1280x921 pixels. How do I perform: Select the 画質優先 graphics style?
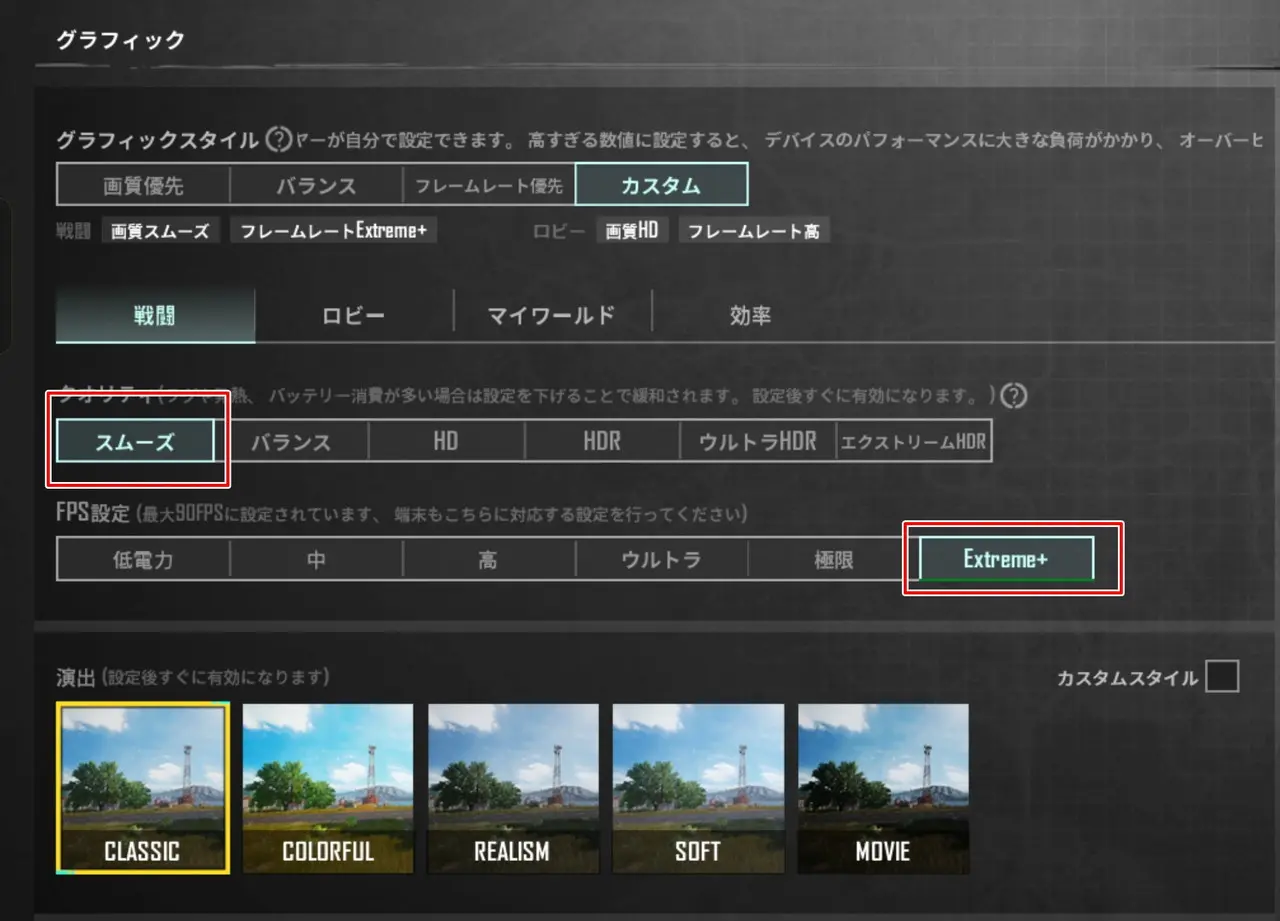click(143, 185)
